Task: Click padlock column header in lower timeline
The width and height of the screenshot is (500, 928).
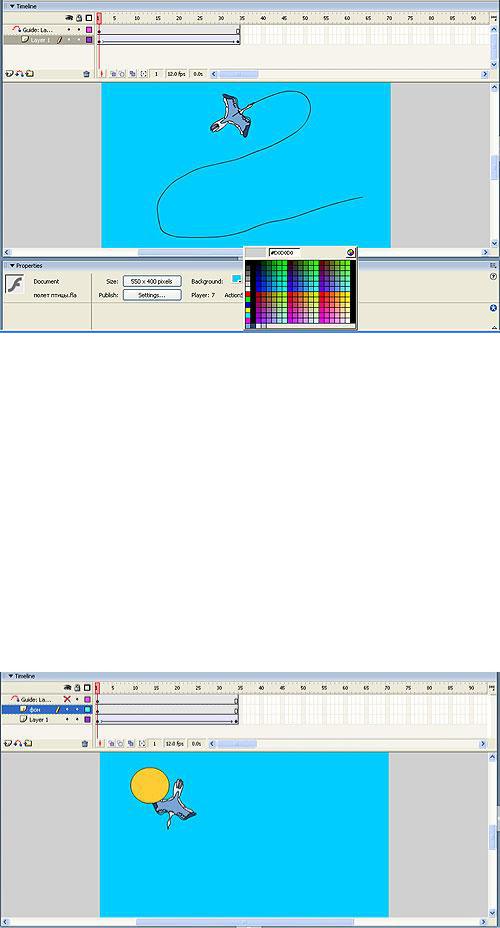Action: pos(78,688)
